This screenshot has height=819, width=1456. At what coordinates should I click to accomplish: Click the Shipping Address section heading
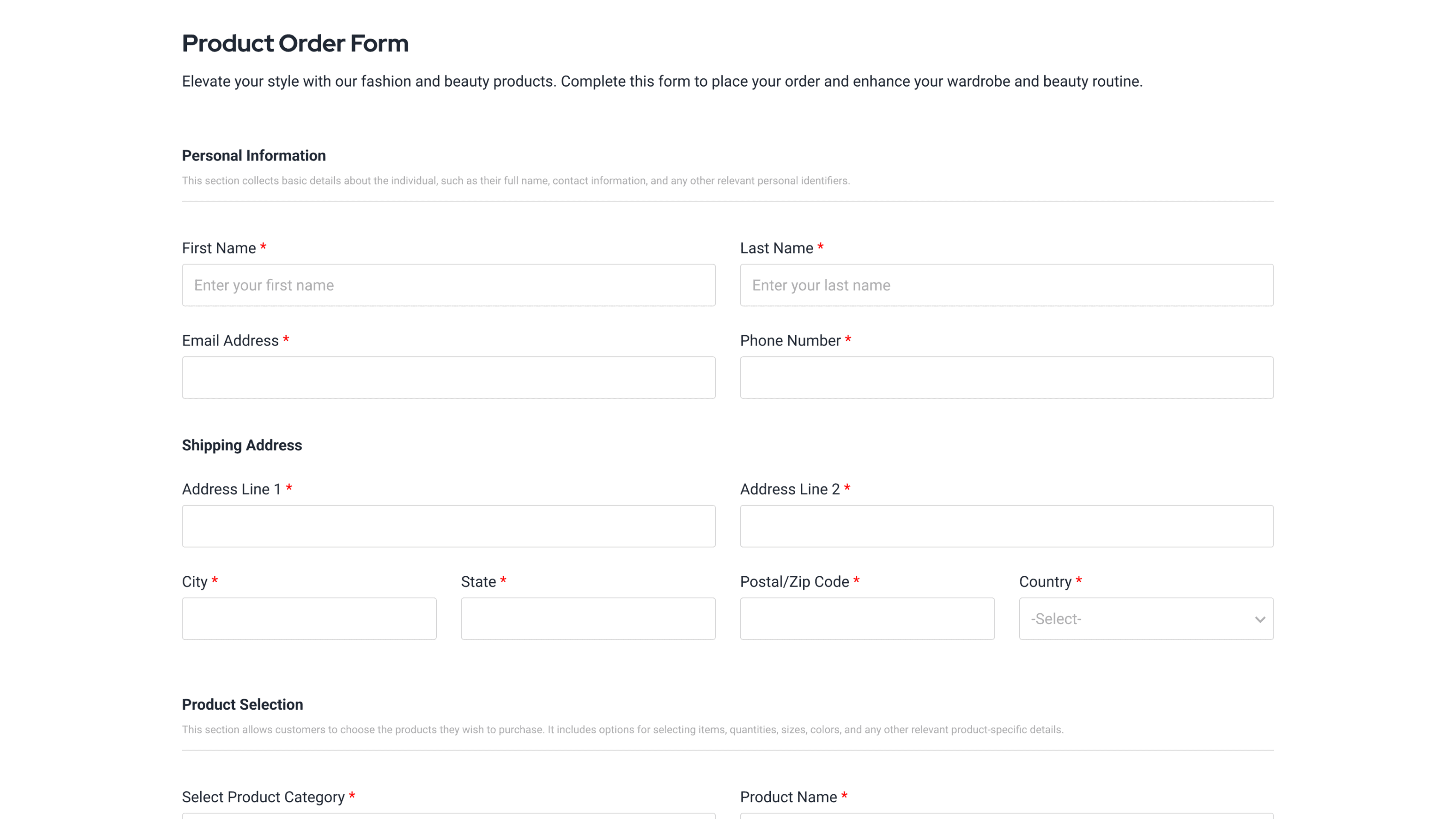(242, 445)
